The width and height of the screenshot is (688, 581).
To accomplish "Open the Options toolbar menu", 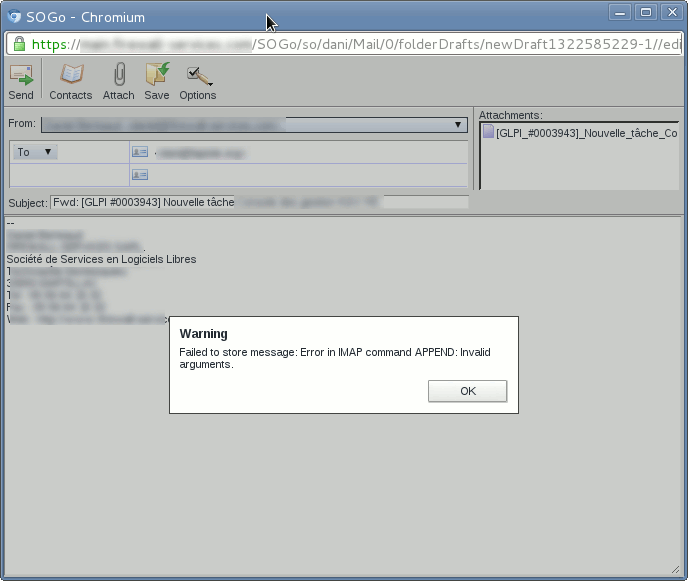I will (197, 76).
